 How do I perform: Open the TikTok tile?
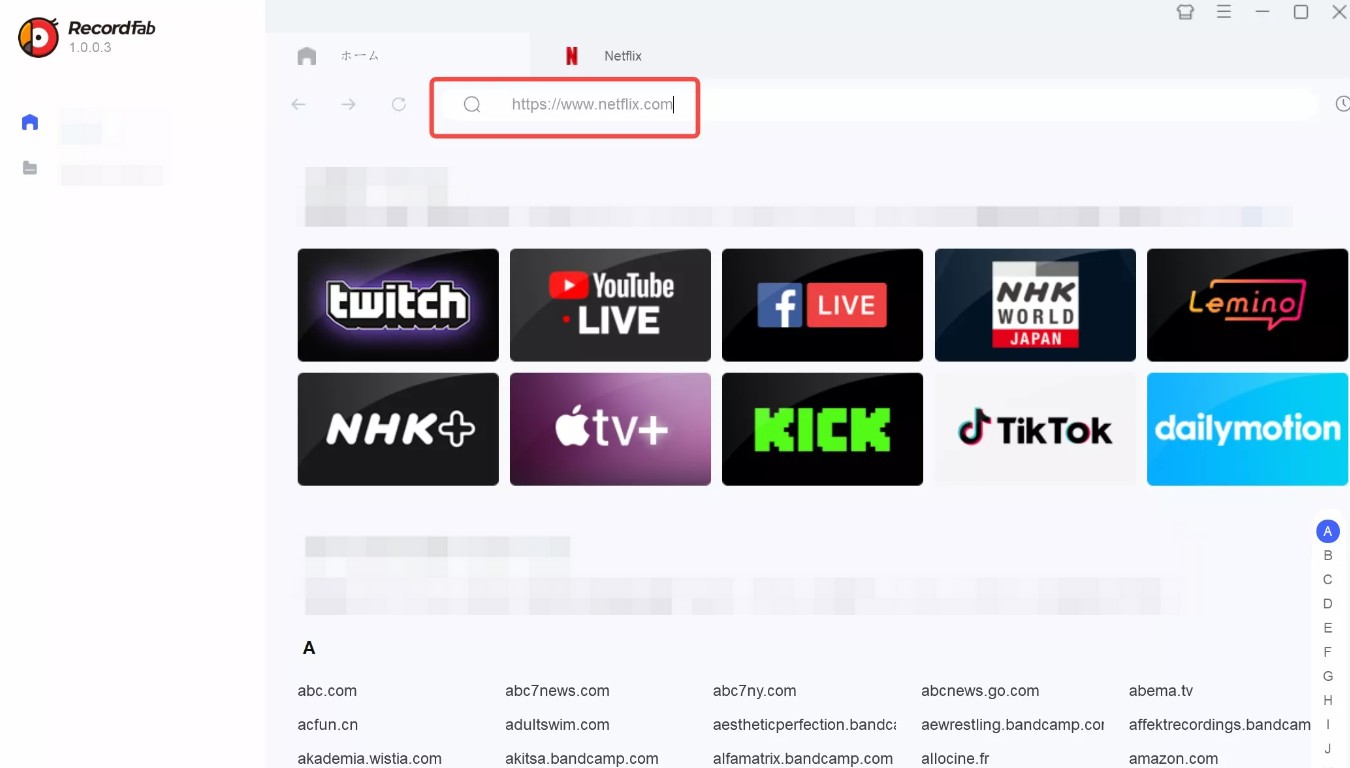(x=1035, y=429)
